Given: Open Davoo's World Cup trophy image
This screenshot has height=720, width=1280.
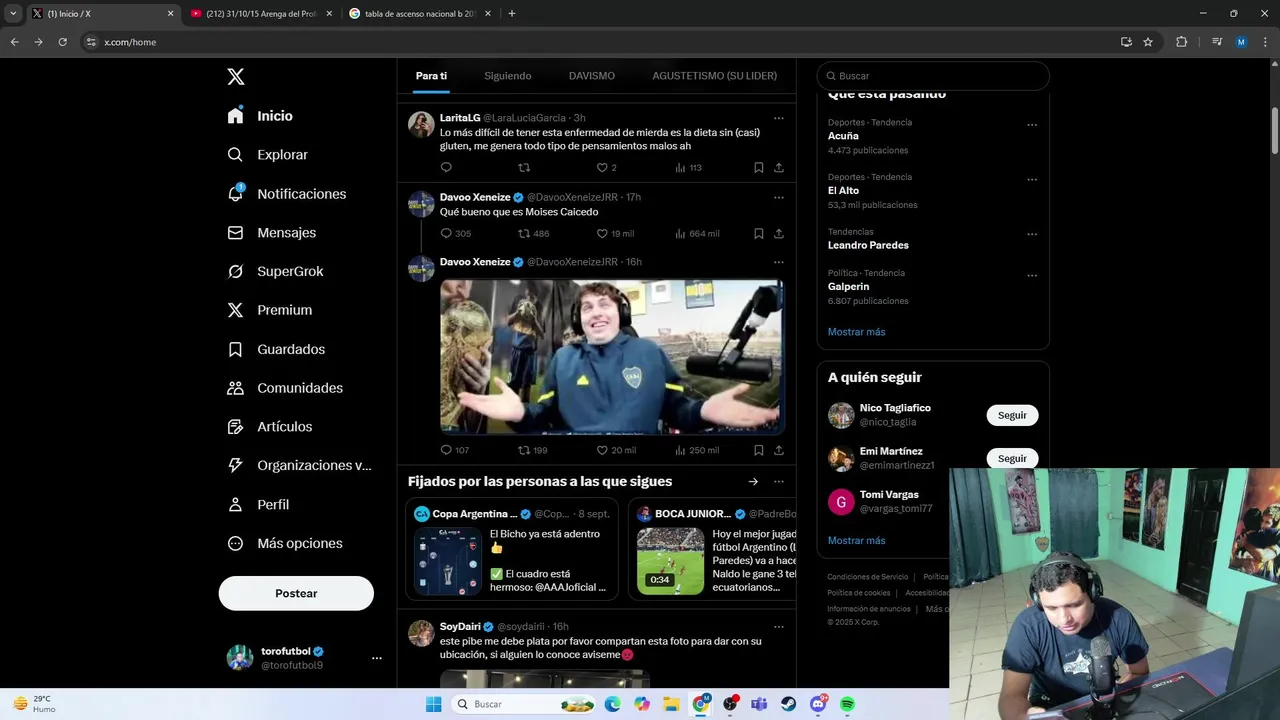Looking at the screenshot, I should coord(612,357).
